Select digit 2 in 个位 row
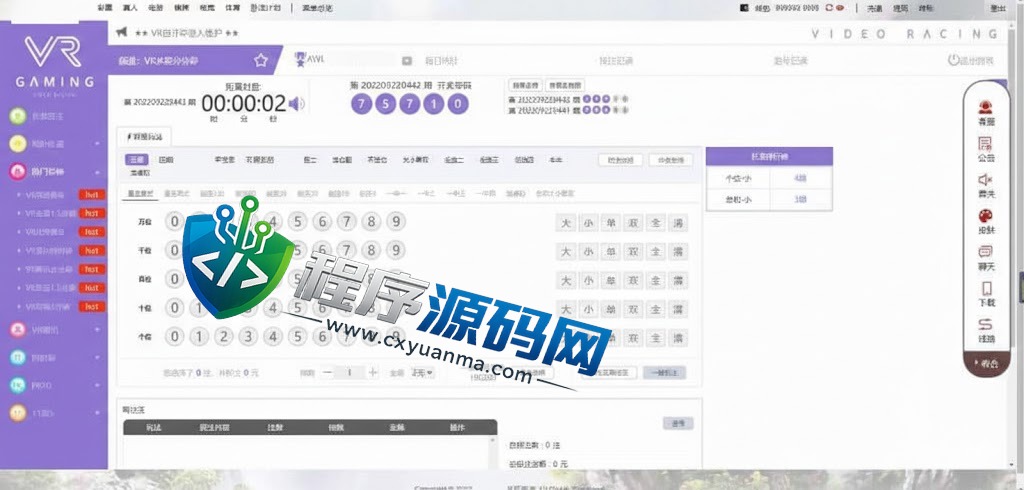 coord(223,336)
